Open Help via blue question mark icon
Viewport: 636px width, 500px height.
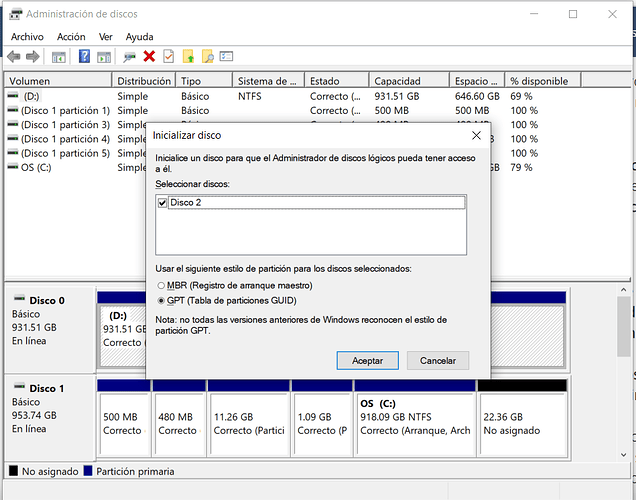tap(84, 56)
